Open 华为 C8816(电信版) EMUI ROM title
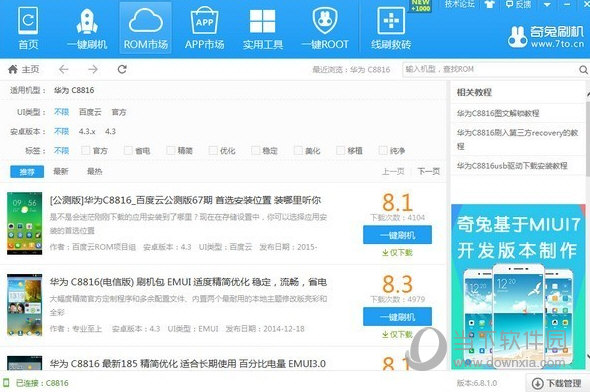Viewport: 590px width, 392px height. point(188,282)
